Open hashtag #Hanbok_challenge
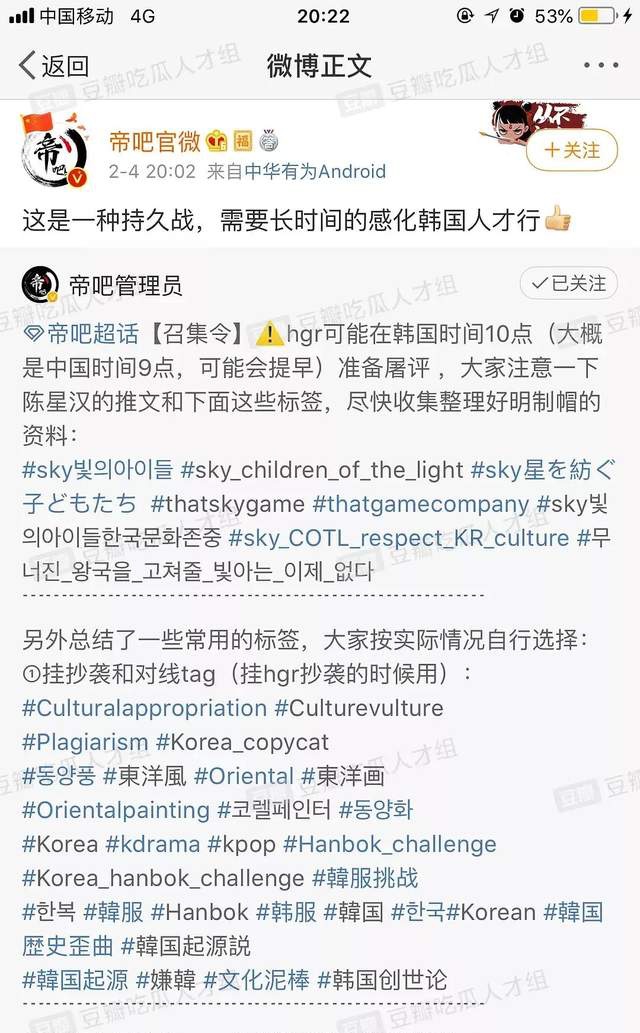This screenshot has height=1033, width=640. coord(390,844)
